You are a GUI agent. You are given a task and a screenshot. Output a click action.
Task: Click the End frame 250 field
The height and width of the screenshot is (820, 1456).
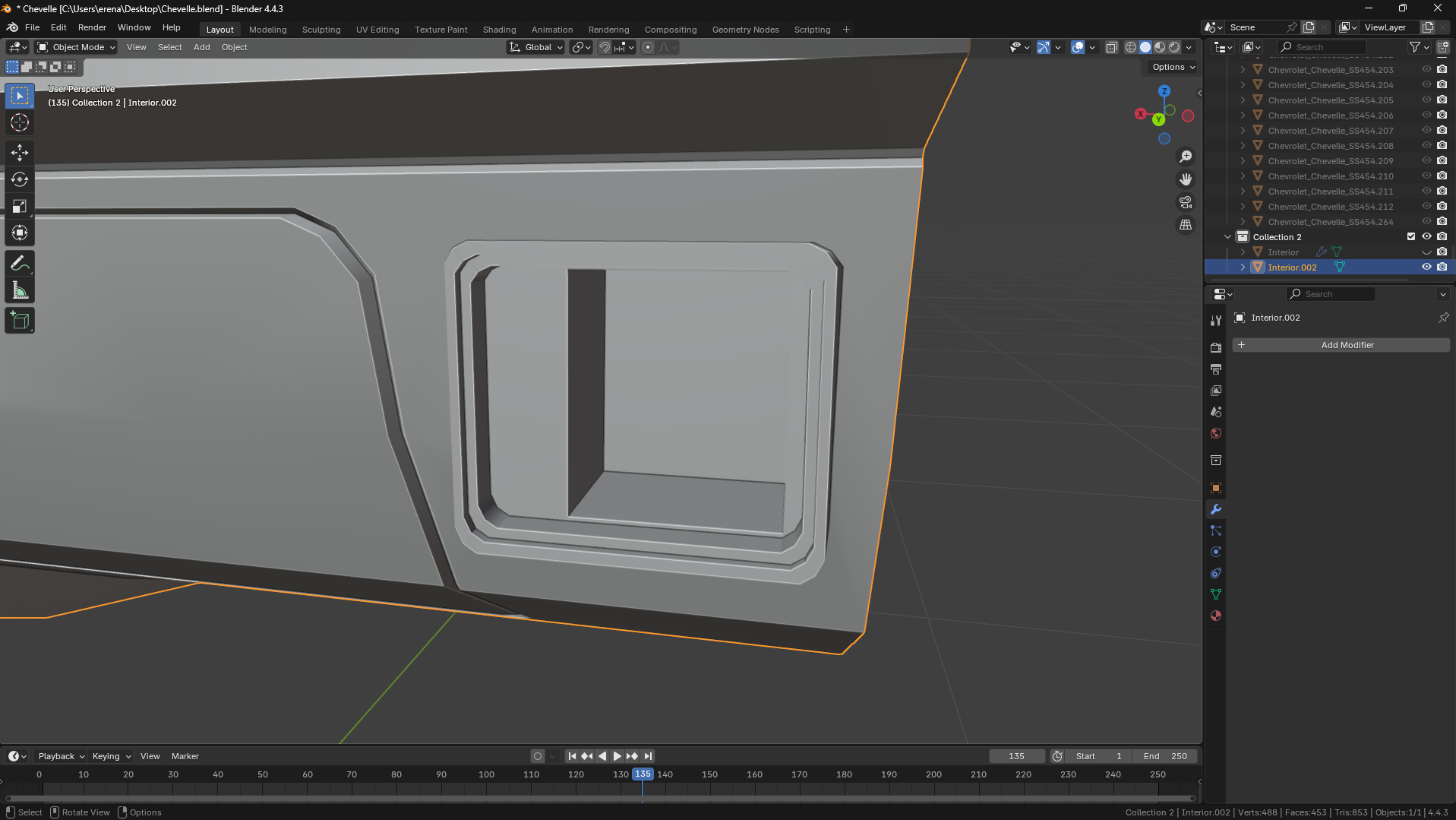tap(1165, 756)
